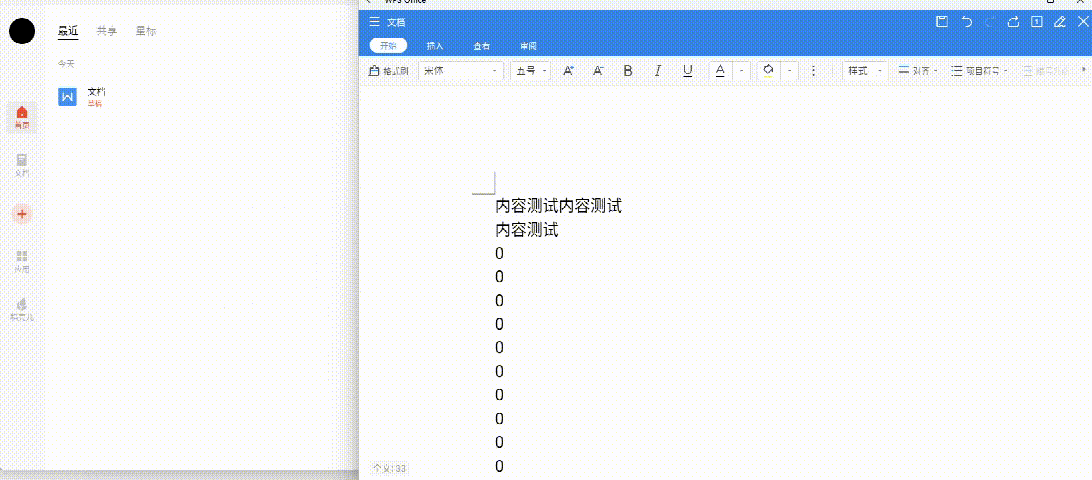The height and width of the screenshot is (480, 1092).
Task: Switch to the 插入 ribbon tab
Action: (x=435, y=46)
